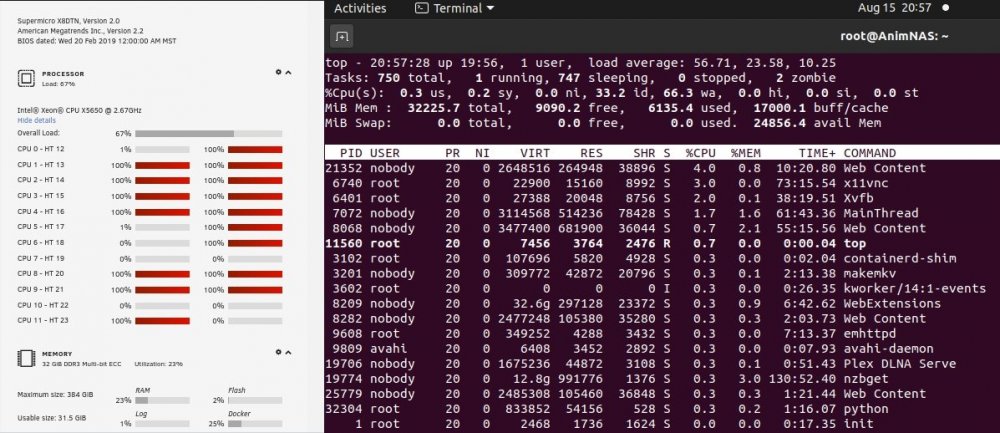Collapse the Memory section chevron
Screen dimensions: 1000x433
(288, 353)
